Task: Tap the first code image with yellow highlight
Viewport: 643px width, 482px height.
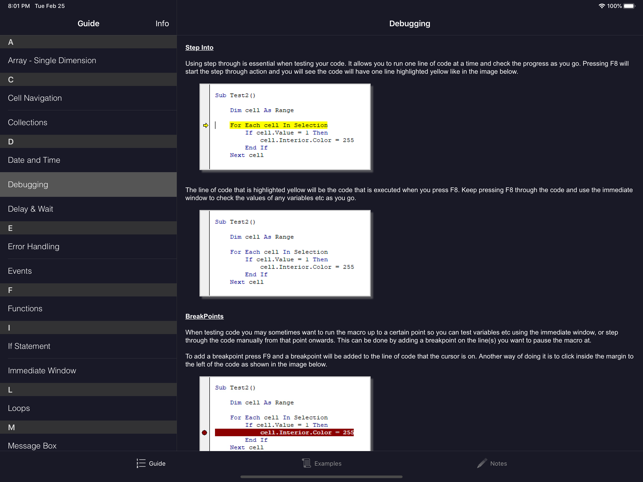Action: (x=285, y=127)
